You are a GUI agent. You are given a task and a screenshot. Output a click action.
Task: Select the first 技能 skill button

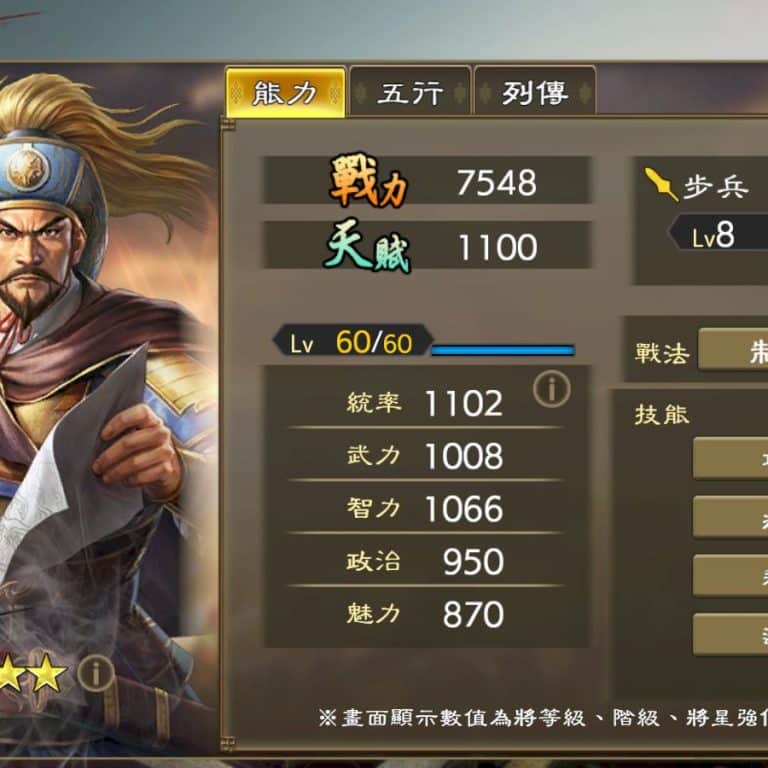[x=730, y=458]
